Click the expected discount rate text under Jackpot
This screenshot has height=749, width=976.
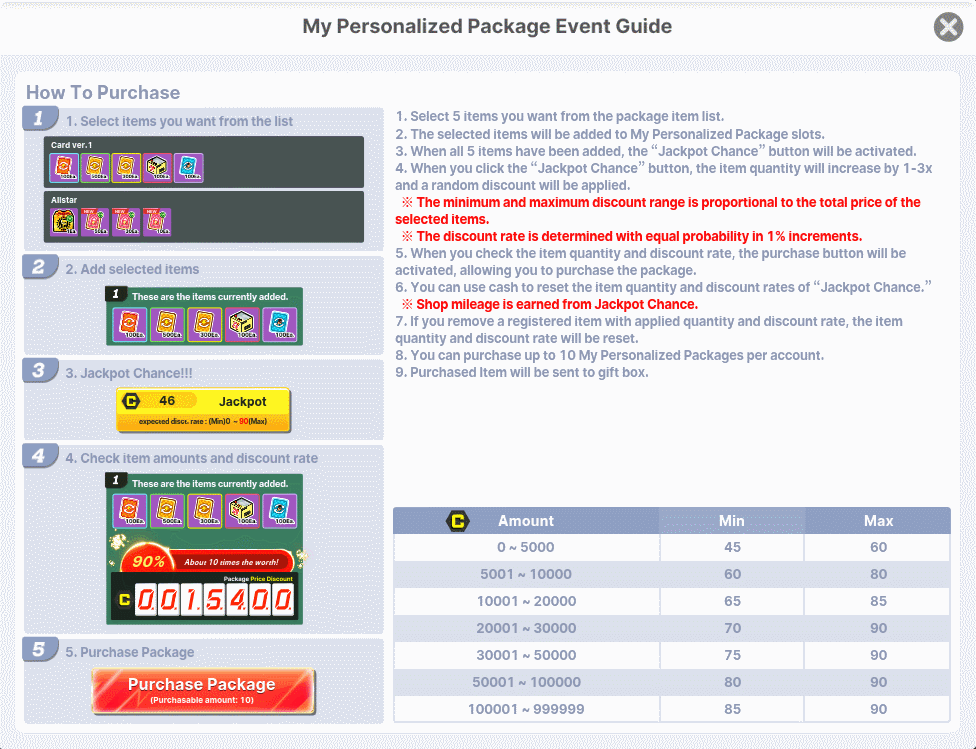(x=203, y=422)
